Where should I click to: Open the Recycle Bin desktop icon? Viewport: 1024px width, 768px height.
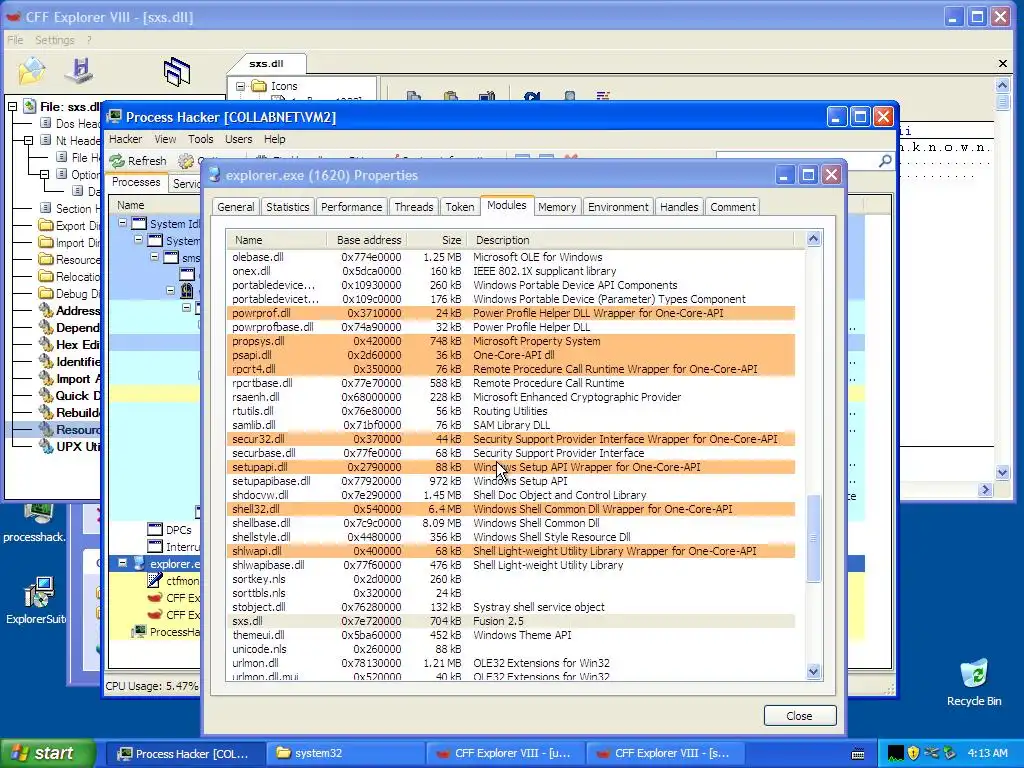(974, 683)
